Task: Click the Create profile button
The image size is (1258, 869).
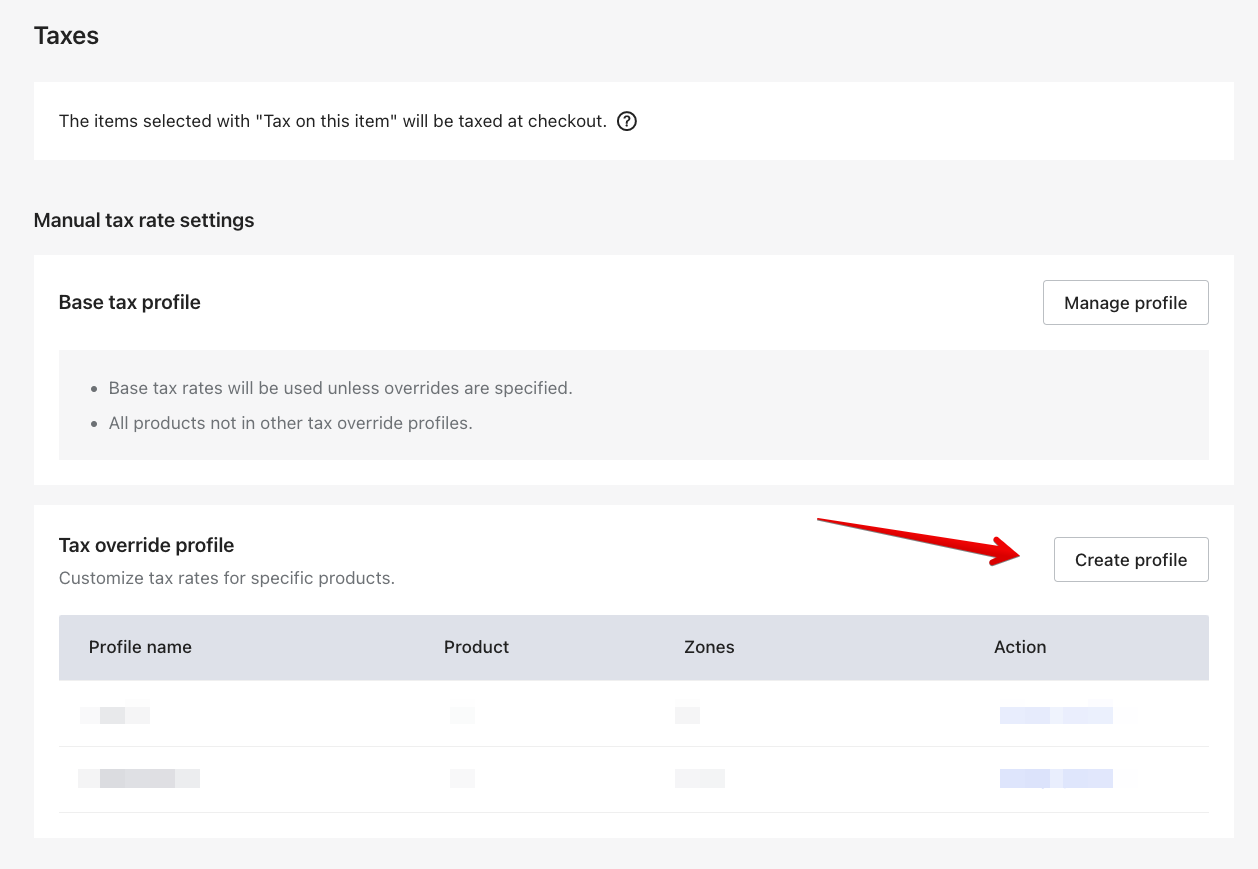Action: coord(1130,560)
